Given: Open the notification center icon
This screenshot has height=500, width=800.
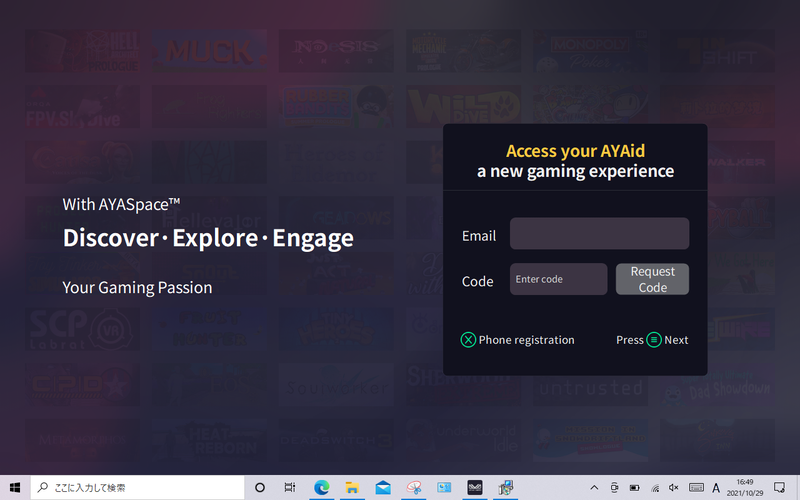Looking at the screenshot, I should coord(779,488).
